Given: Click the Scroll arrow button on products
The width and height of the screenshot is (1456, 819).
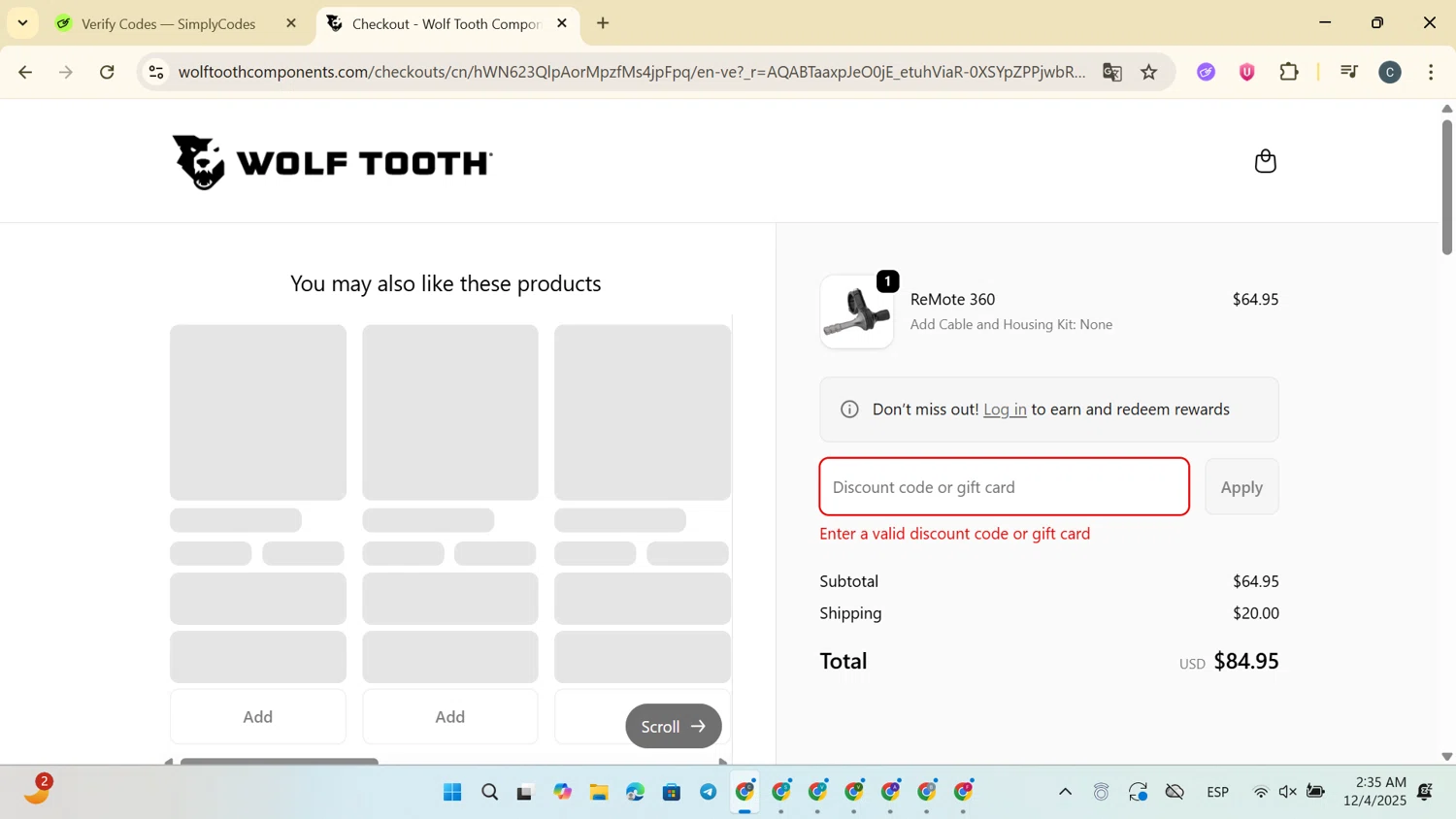Looking at the screenshot, I should click(674, 726).
